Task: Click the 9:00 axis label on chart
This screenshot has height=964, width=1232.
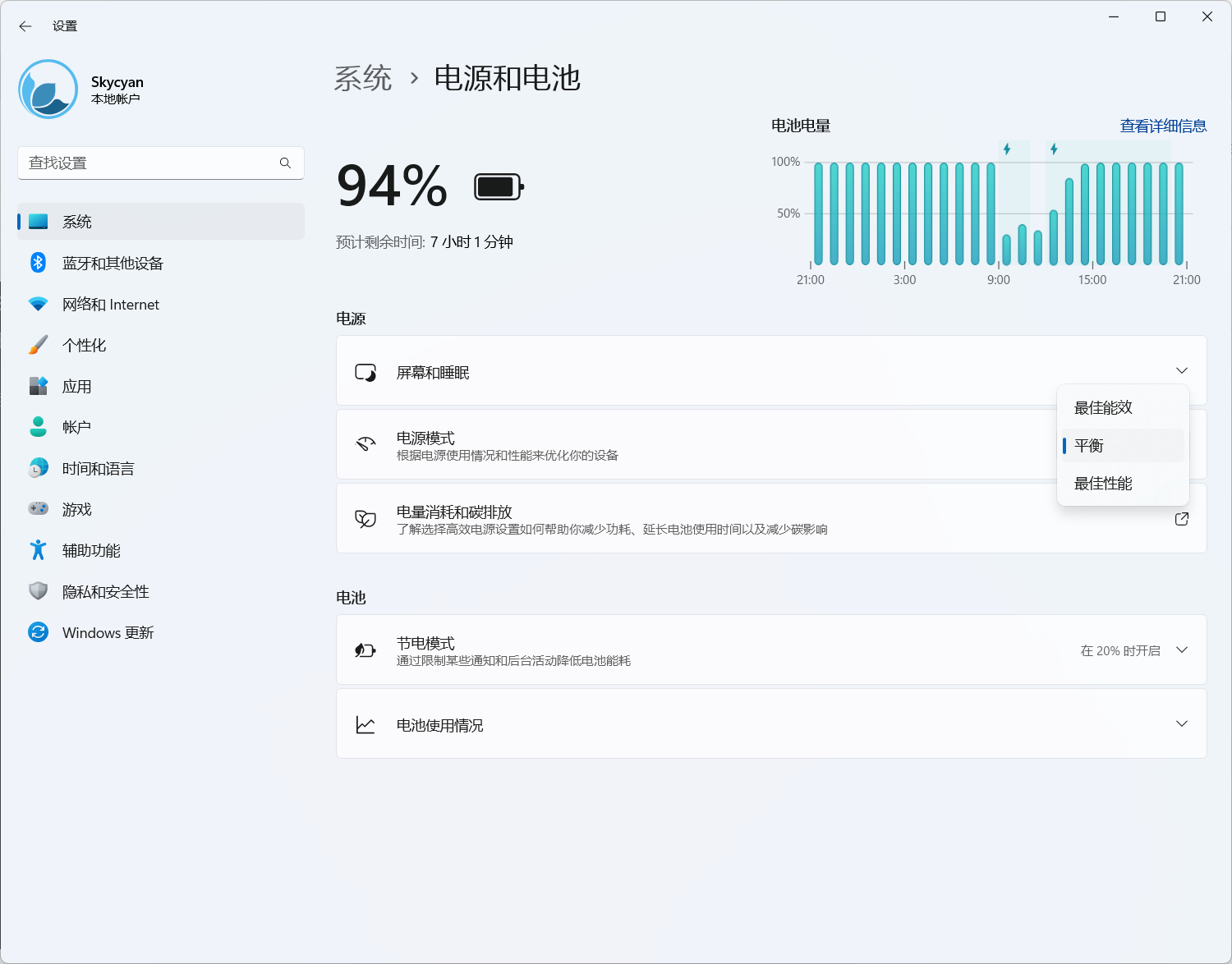Action: [999, 280]
